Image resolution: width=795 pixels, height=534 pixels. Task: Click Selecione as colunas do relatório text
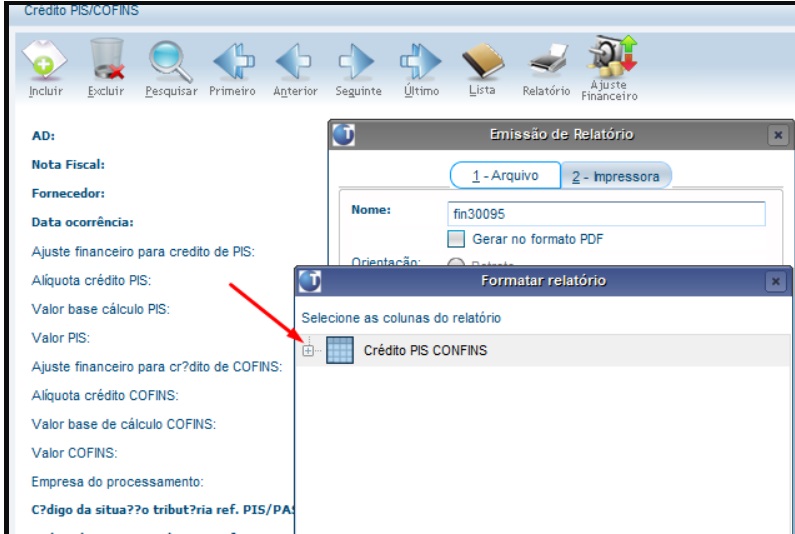(401, 318)
